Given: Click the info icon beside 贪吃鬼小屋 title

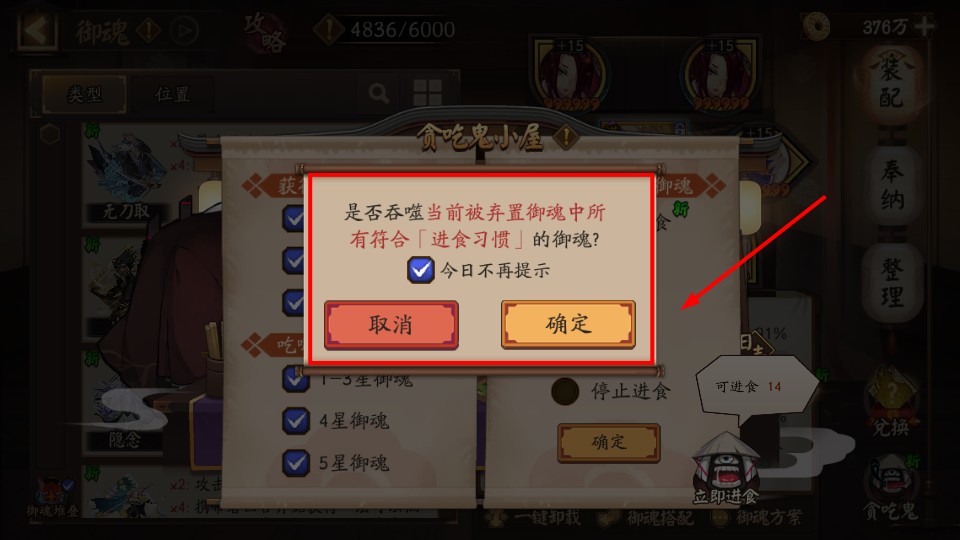Looking at the screenshot, I should coord(566,136).
